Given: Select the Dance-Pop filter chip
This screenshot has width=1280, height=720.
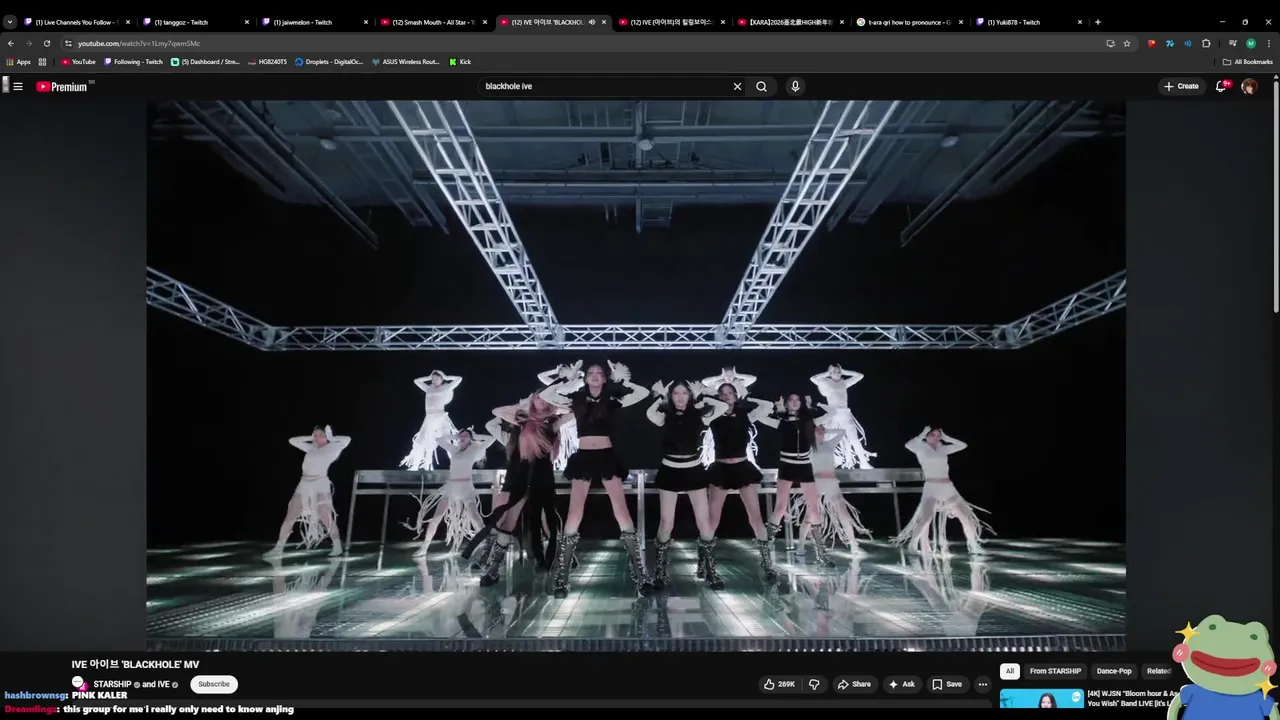Looking at the screenshot, I should [1114, 671].
